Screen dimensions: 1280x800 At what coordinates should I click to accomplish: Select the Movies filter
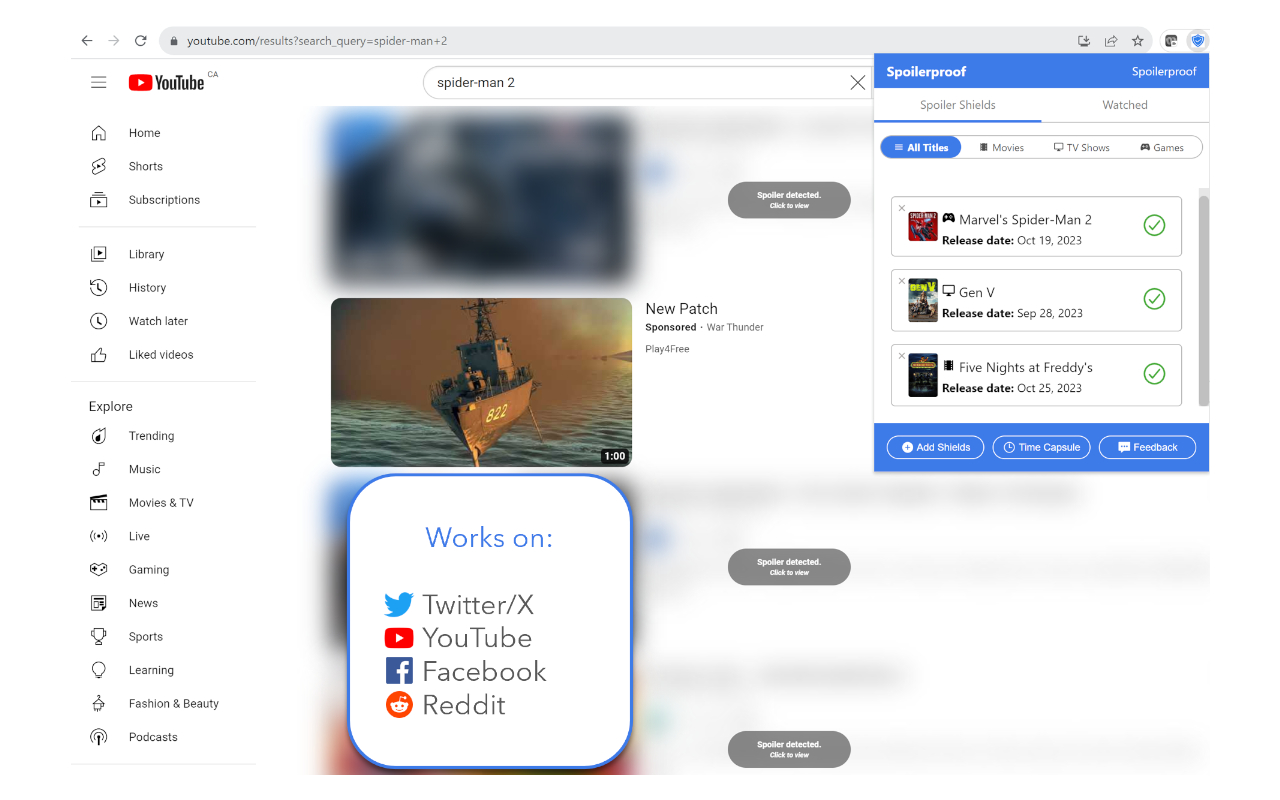click(x=1001, y=147)
